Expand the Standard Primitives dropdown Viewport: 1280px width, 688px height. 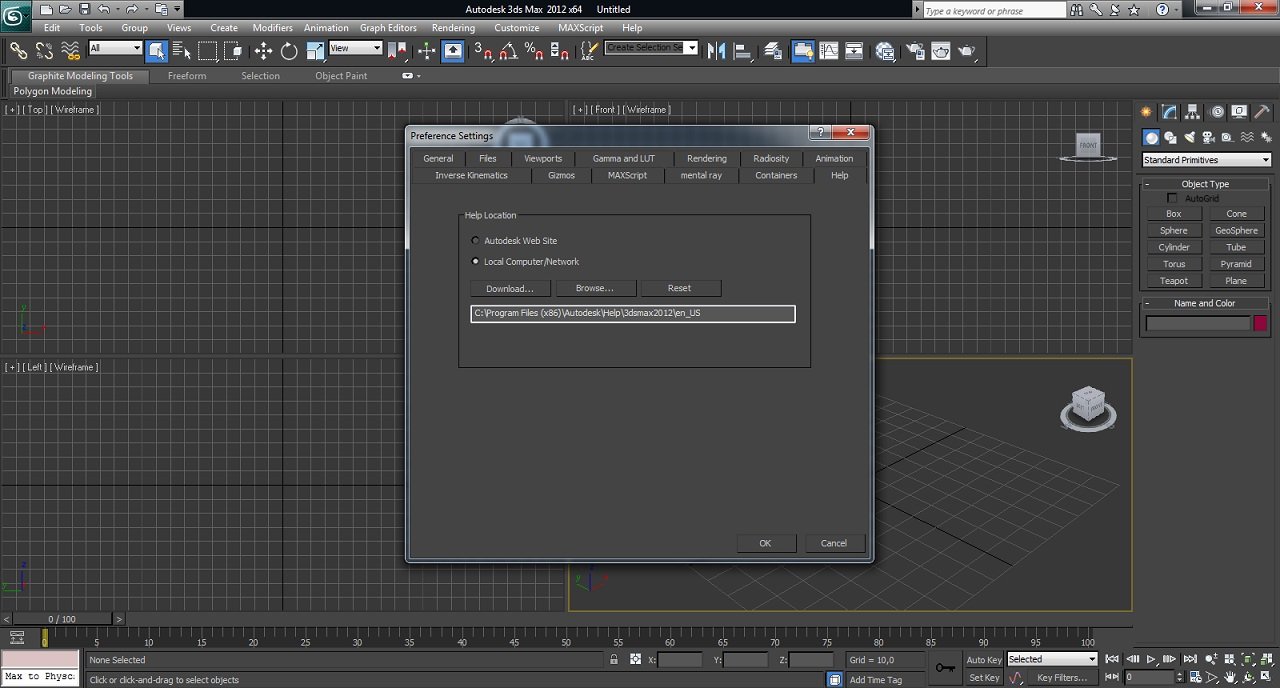(x=1206, y=160)
